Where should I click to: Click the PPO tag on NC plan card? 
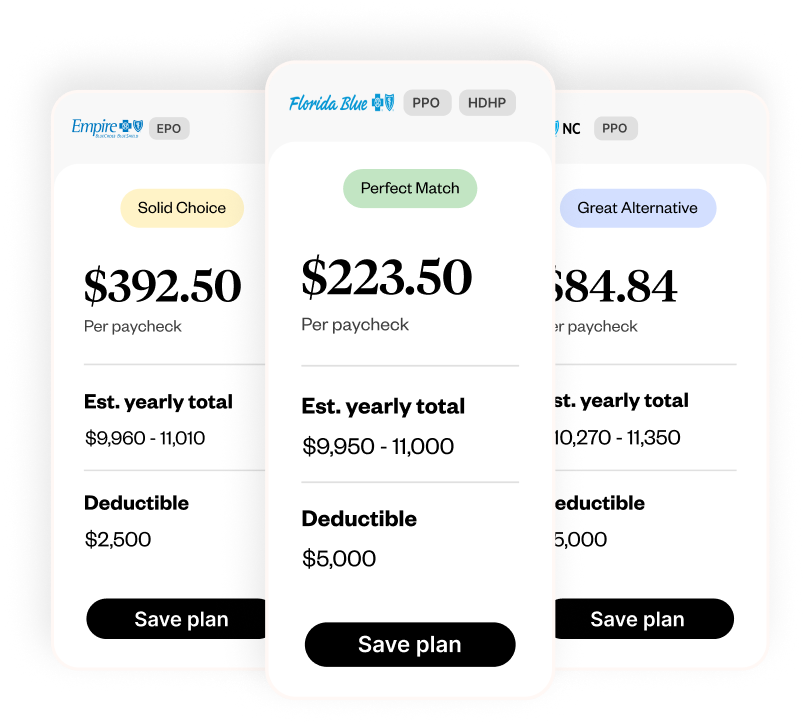(615, 128)
